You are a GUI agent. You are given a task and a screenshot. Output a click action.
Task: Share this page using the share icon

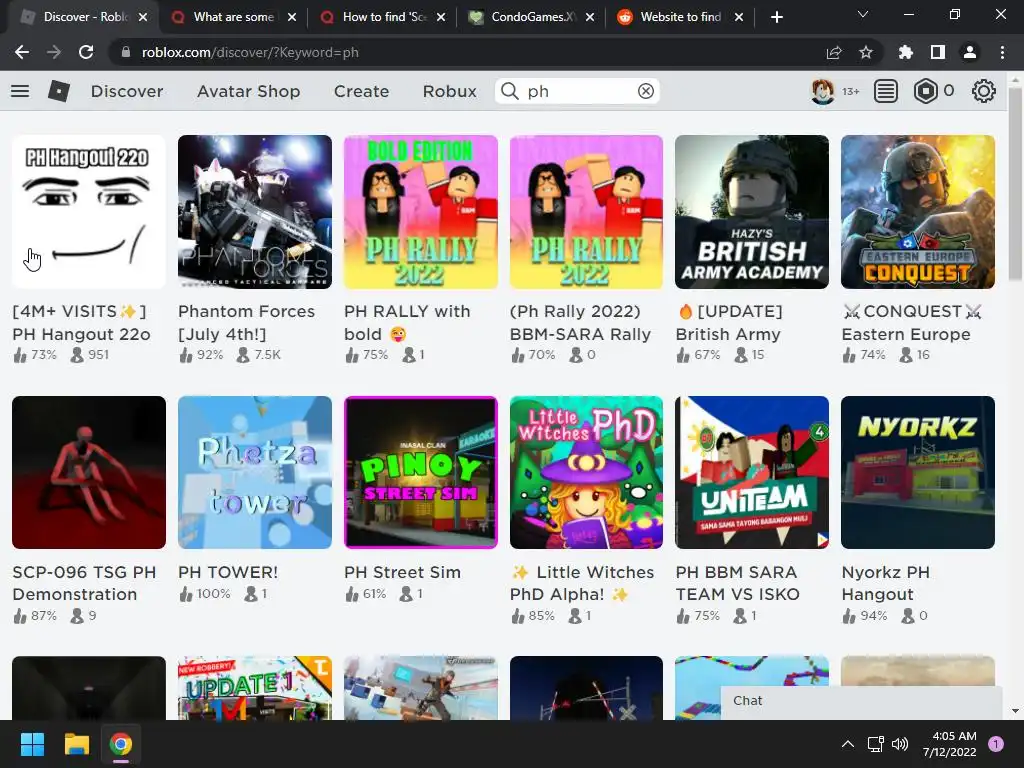[x=834, y=52]
